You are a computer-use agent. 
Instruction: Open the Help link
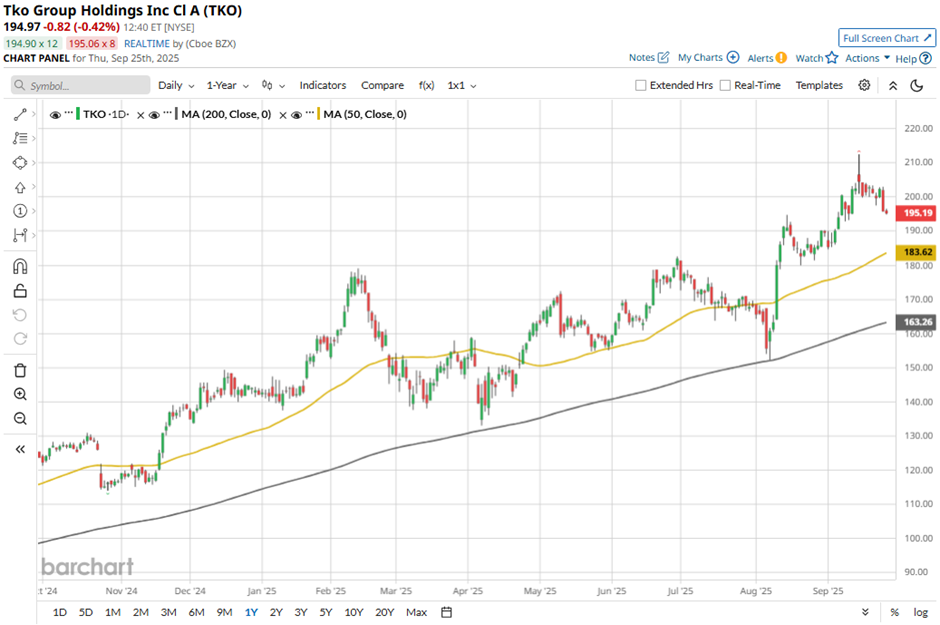[913, 59]
